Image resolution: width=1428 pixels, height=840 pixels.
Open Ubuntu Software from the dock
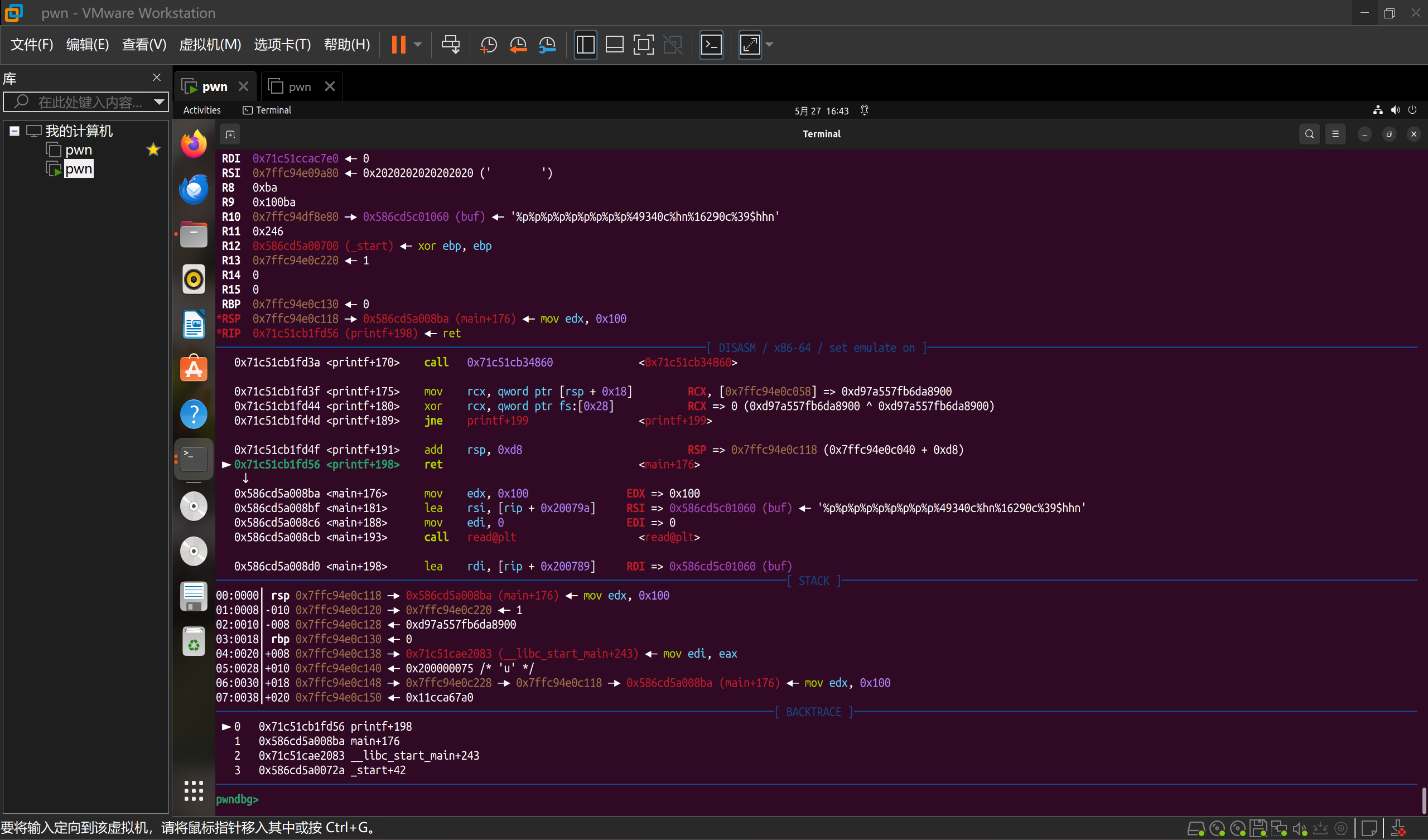click(x=194, y=369)
